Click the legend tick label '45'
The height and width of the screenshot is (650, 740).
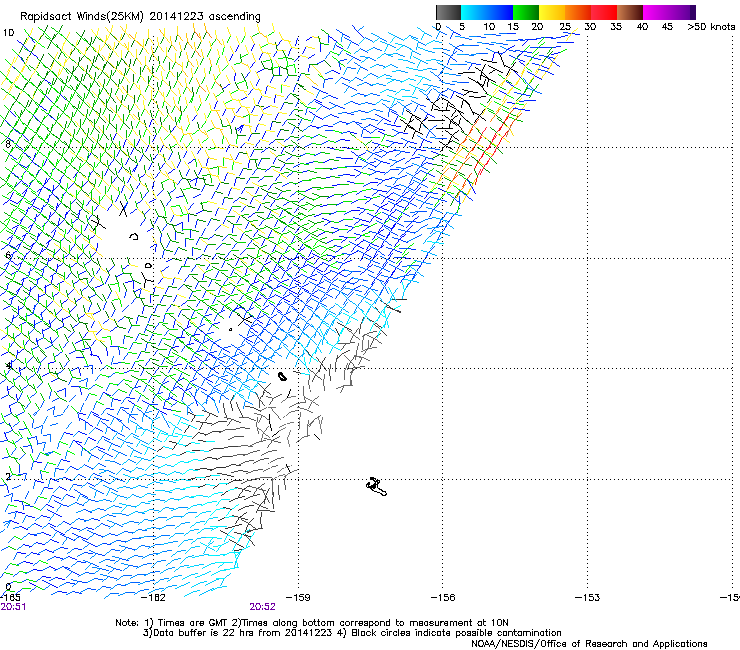click(x=667, y=27)
